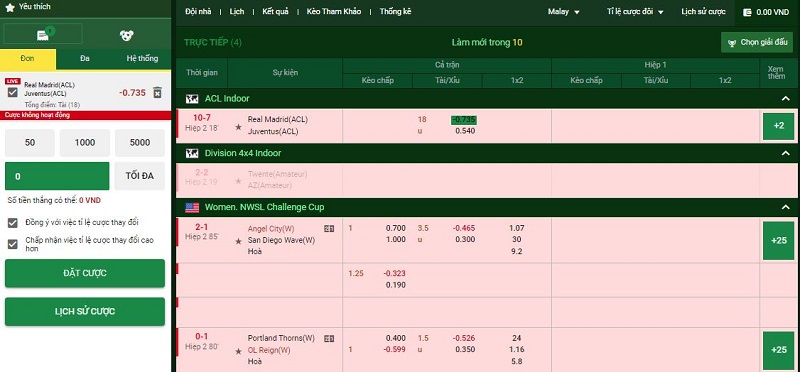
Task: Click the ĐẶT CƯỢC button
Action: coord(85,273)
